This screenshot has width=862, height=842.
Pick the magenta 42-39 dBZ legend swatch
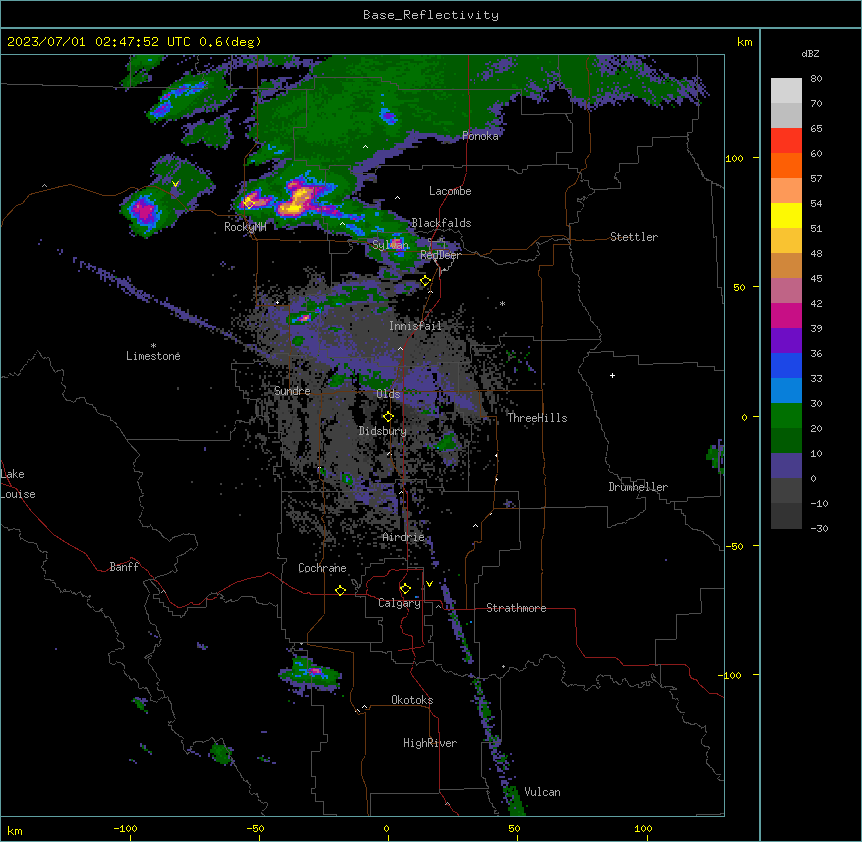(786, 315)
